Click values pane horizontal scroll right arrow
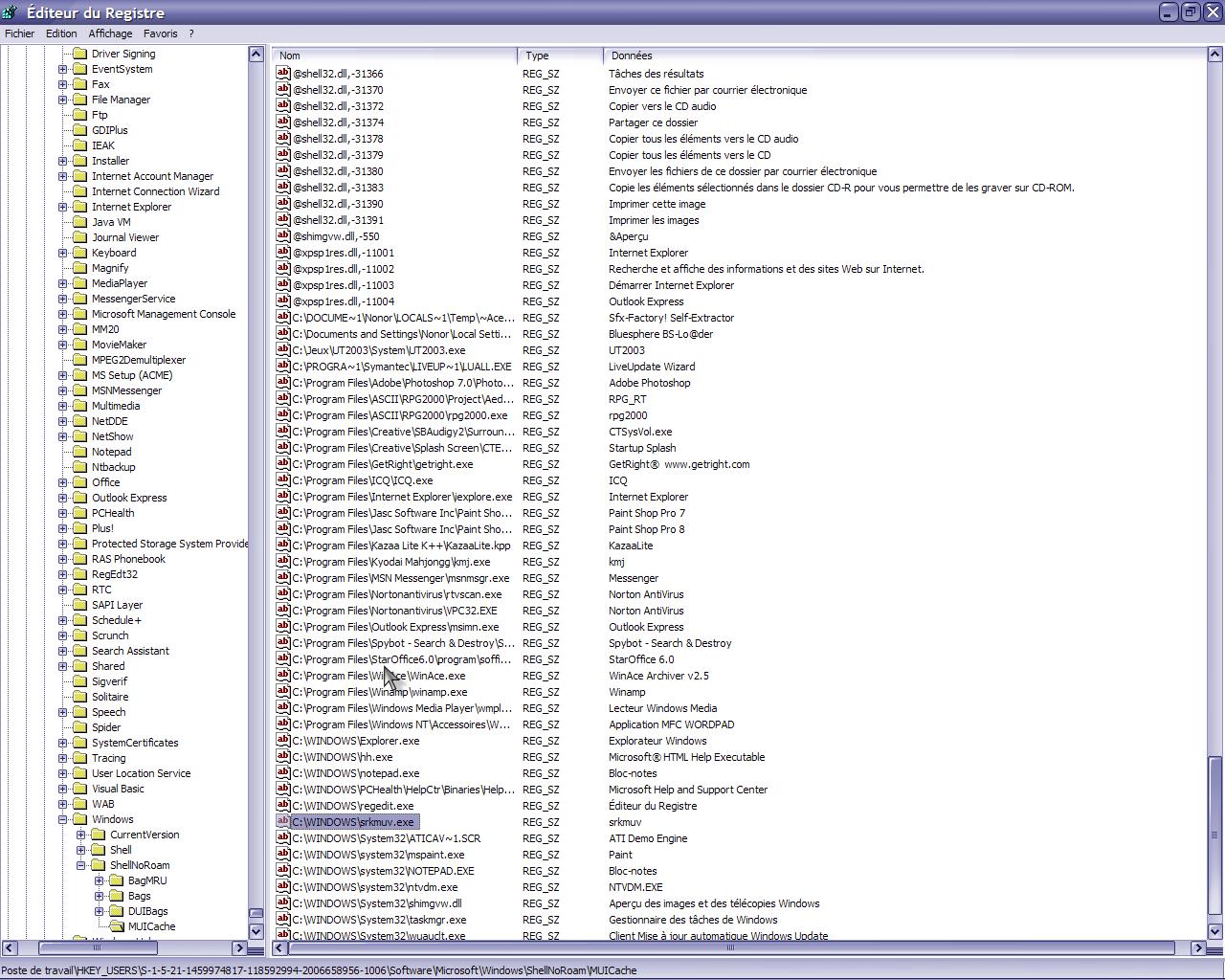Image resolution: width=1225 pixels, height=980 pixels. click(1198, 947)
